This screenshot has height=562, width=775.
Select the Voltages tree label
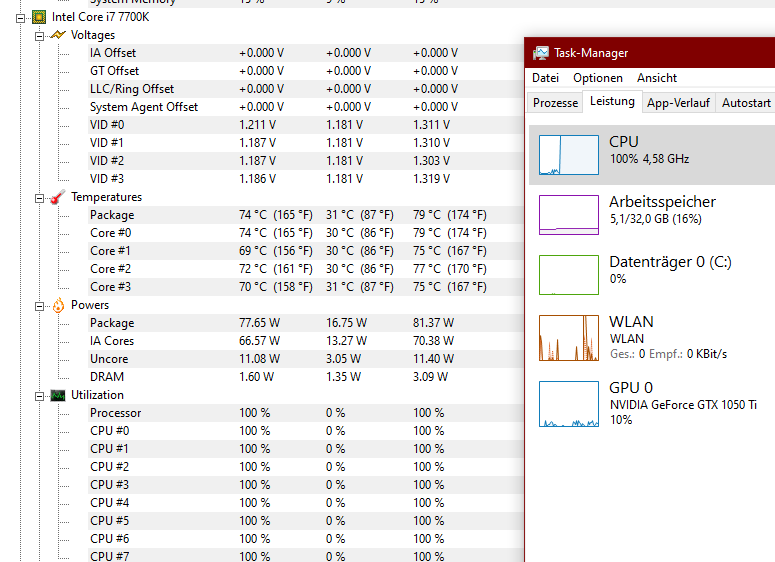click(x=93, y=35)
